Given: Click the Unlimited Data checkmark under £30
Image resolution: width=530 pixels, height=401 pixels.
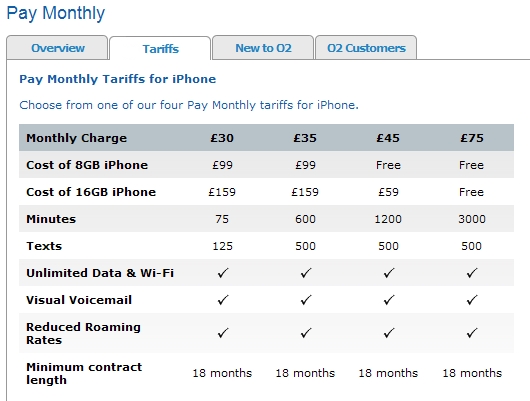Looking at the screenshot, I should [223, 273].
